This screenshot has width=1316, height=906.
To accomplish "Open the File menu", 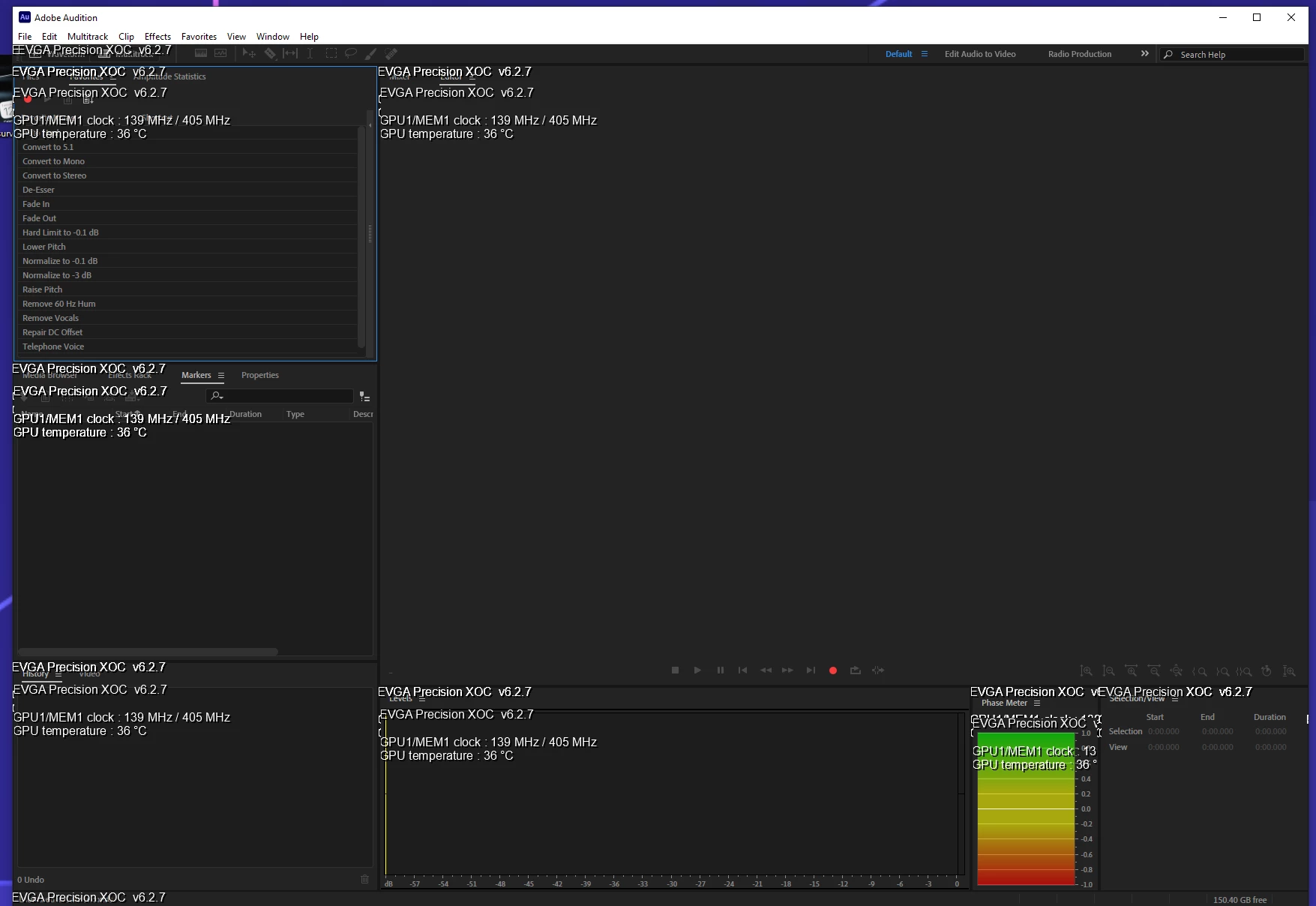I will tap(25, 36).
